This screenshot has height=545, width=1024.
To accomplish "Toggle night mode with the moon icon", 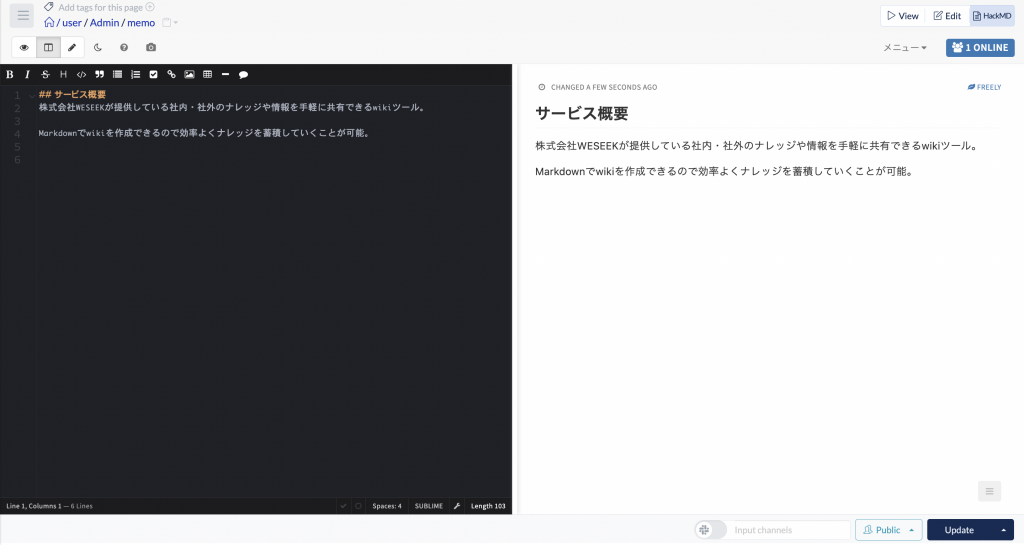I will [98, 48].
